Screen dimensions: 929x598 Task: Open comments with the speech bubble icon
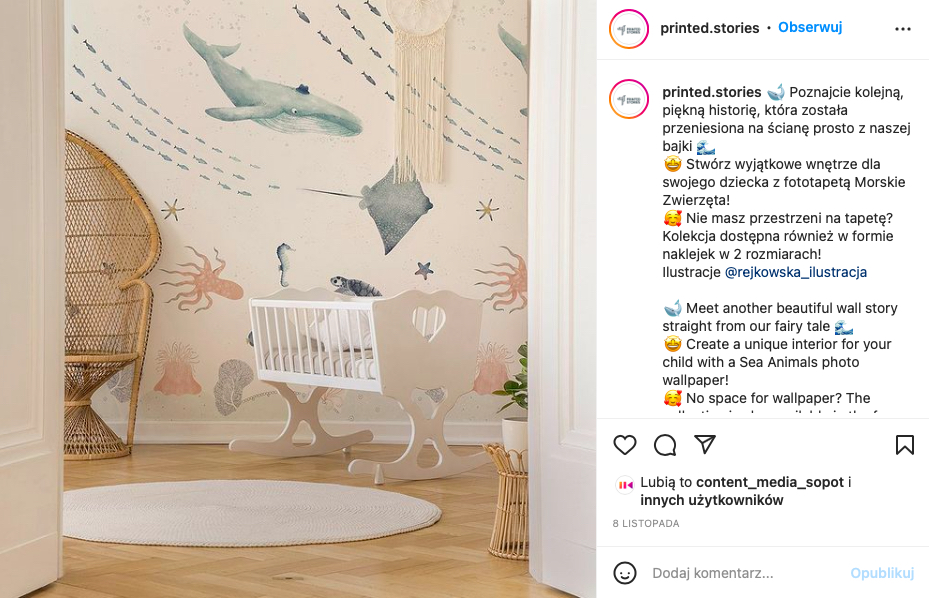(665, 445)
